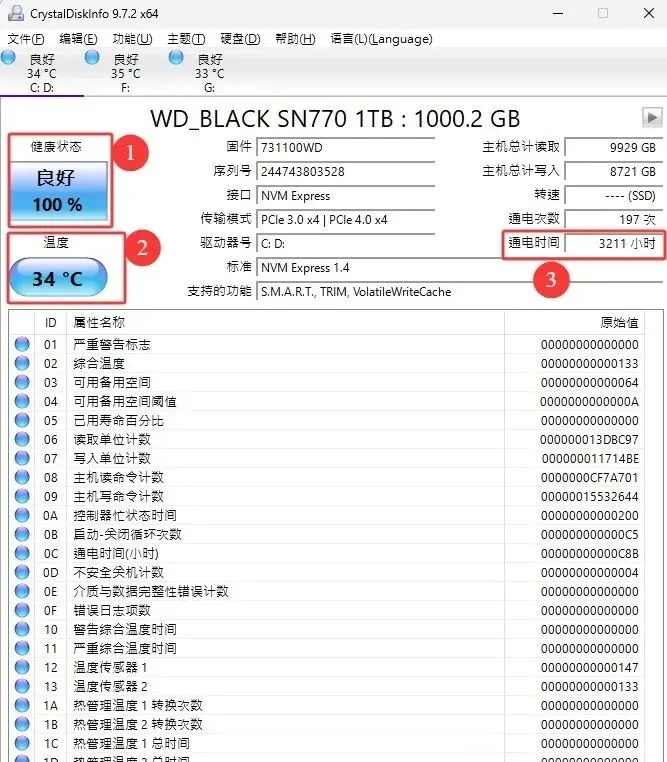Select raw value 00000000000147

(590, 668)
